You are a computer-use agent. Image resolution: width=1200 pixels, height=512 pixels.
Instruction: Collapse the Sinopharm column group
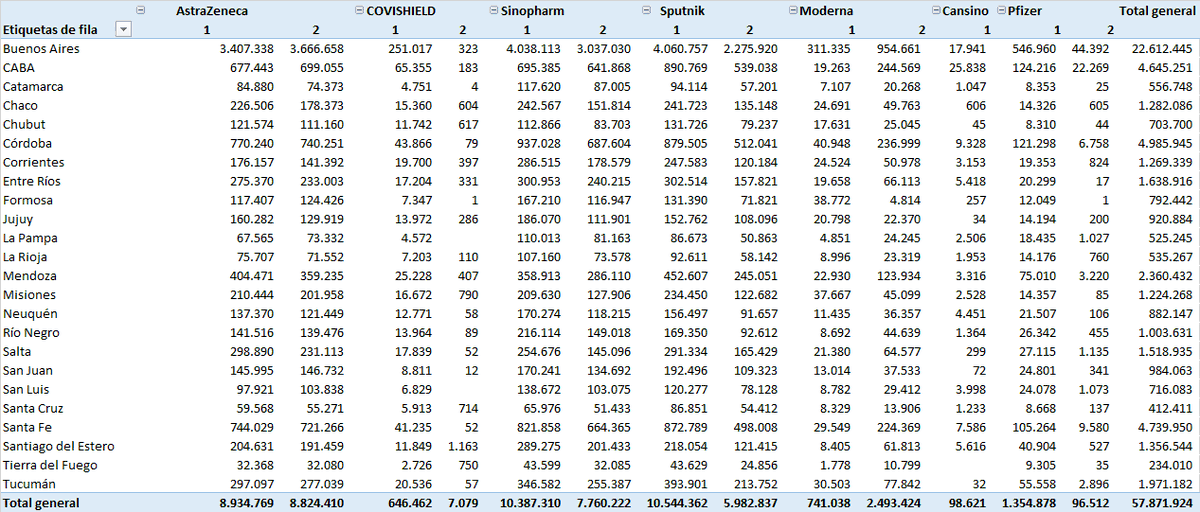494,10
